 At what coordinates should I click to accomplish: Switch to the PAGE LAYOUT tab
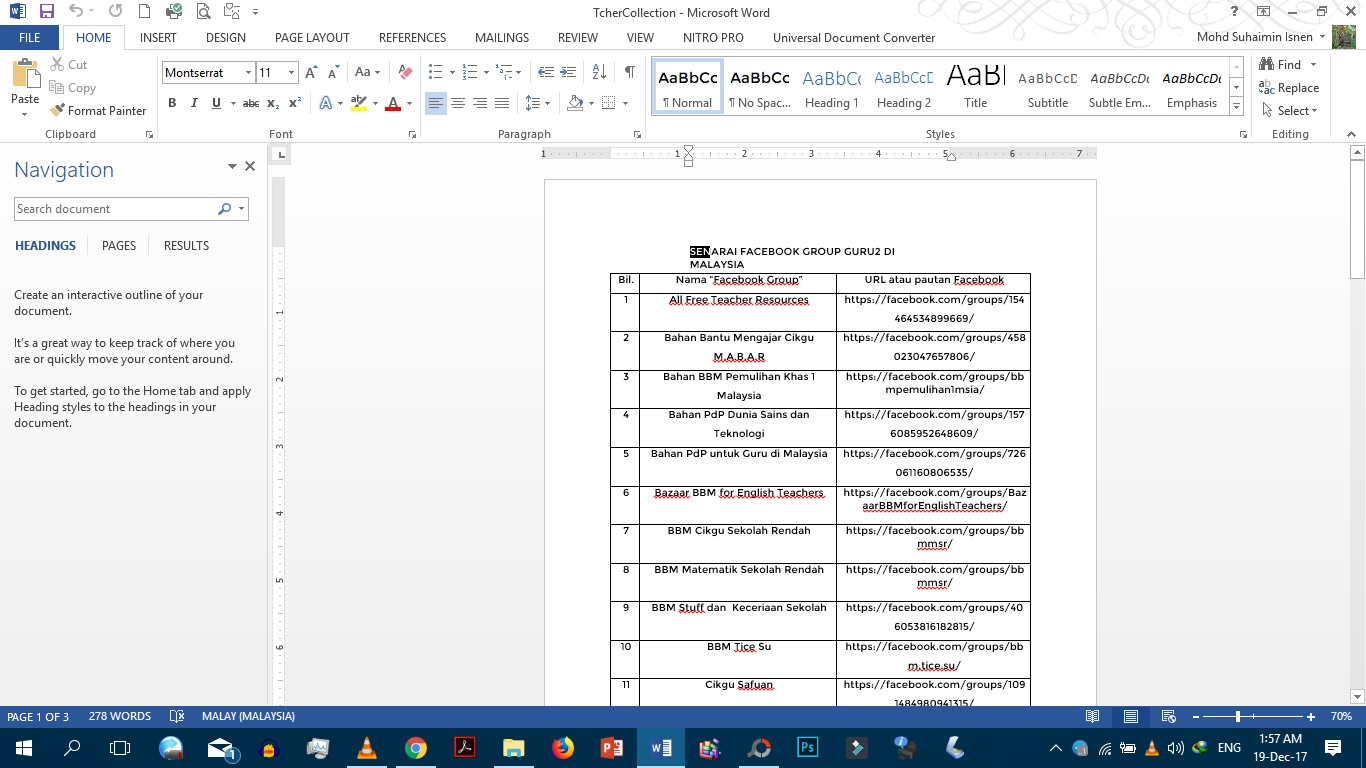pyautogui.click(x=312, y=38)
